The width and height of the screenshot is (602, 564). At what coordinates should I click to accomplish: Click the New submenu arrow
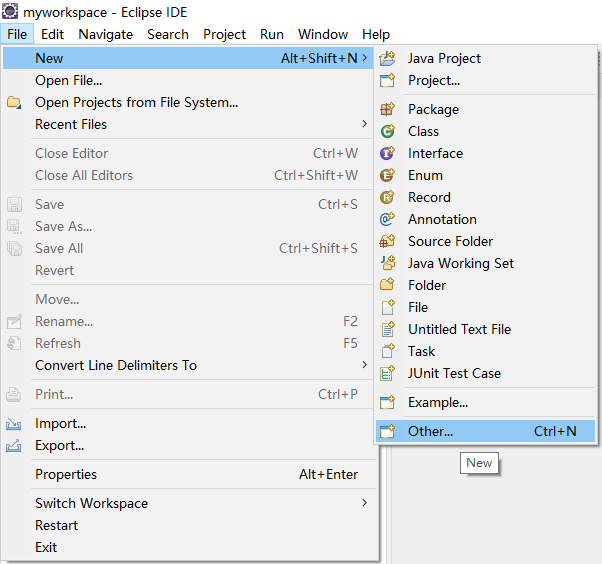coord(364,58)
